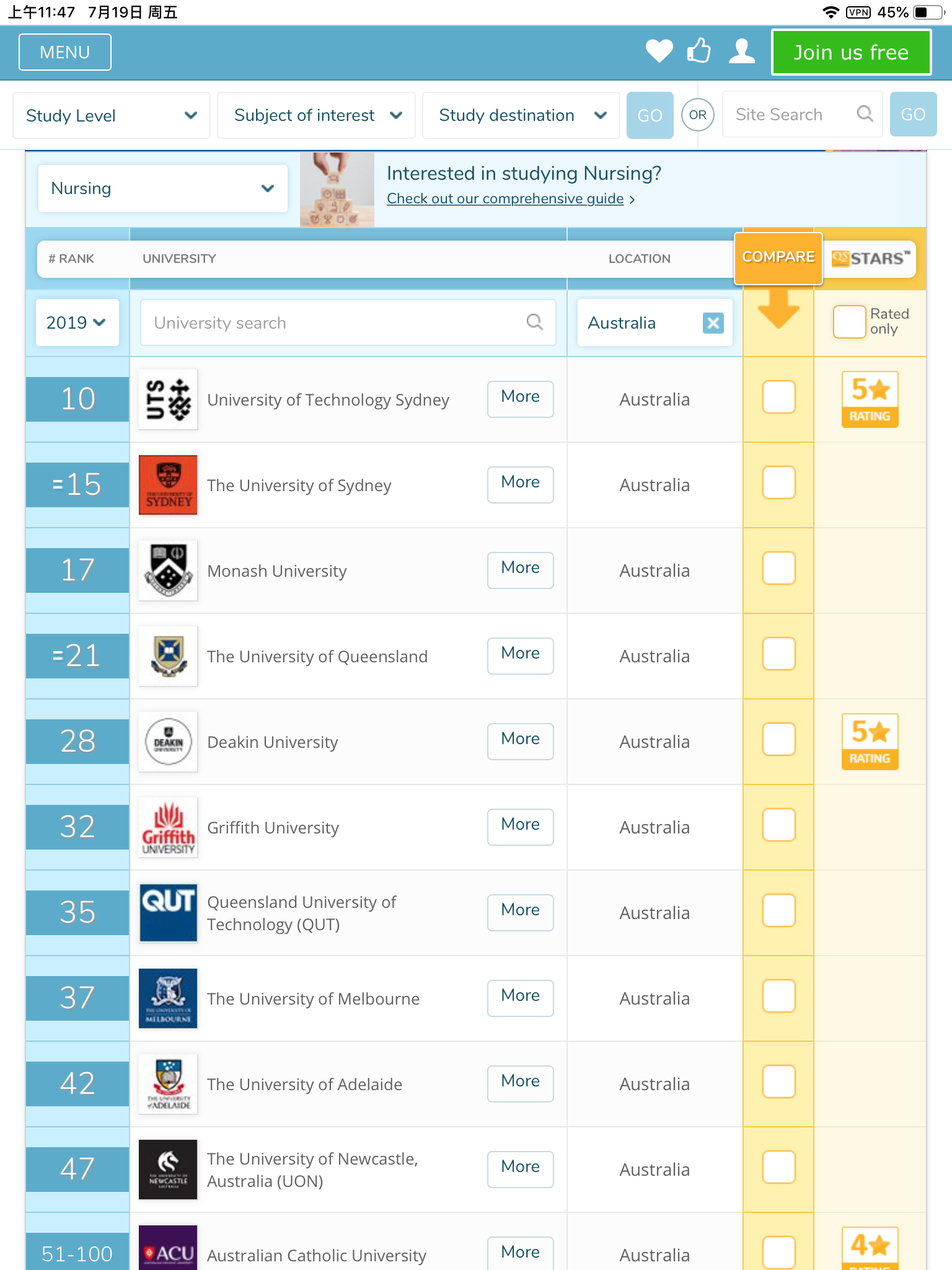
Task: Clear the Australia location filter
Action: coord(713,323)
